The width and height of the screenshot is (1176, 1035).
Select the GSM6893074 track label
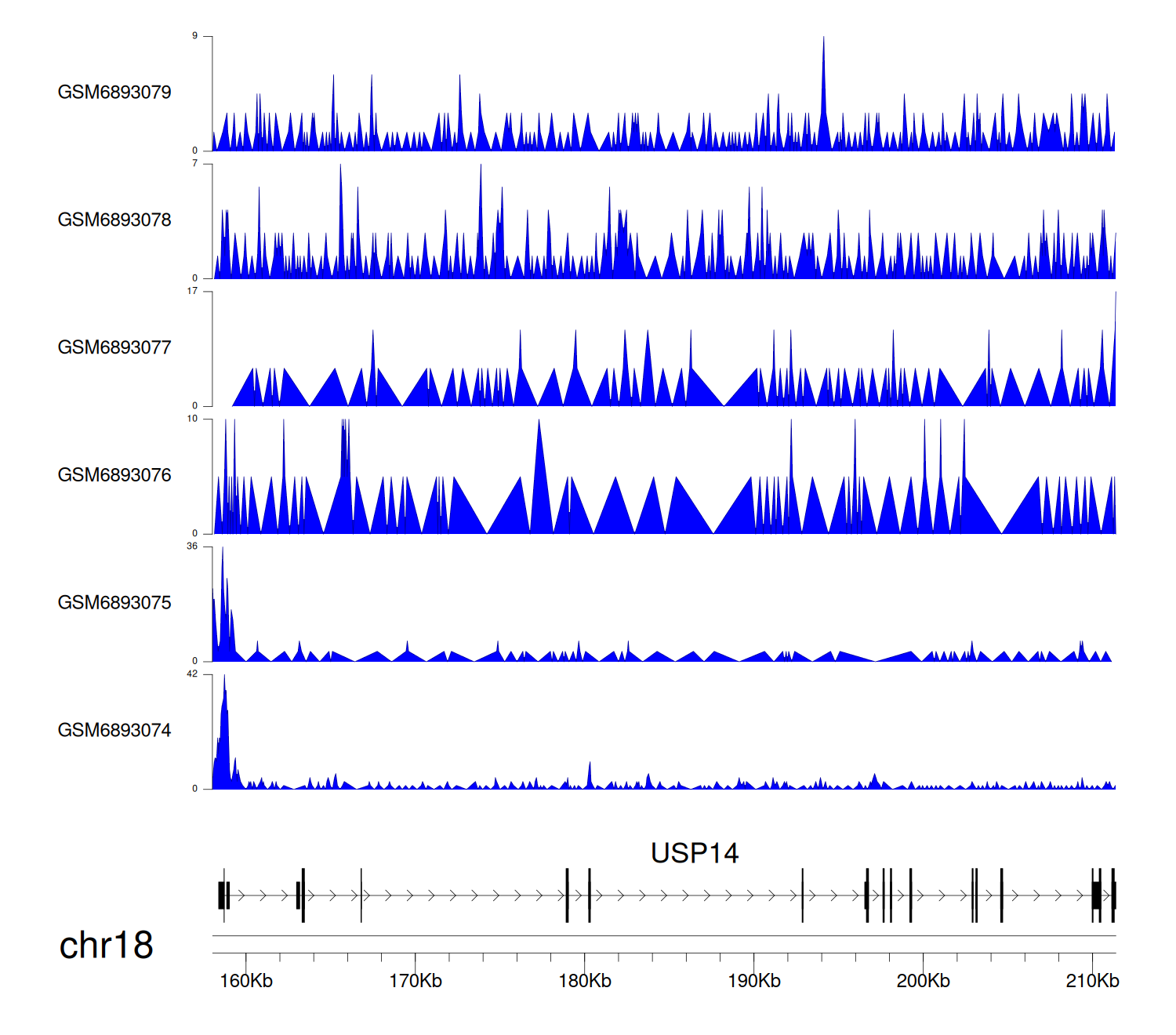click(114, 731)
